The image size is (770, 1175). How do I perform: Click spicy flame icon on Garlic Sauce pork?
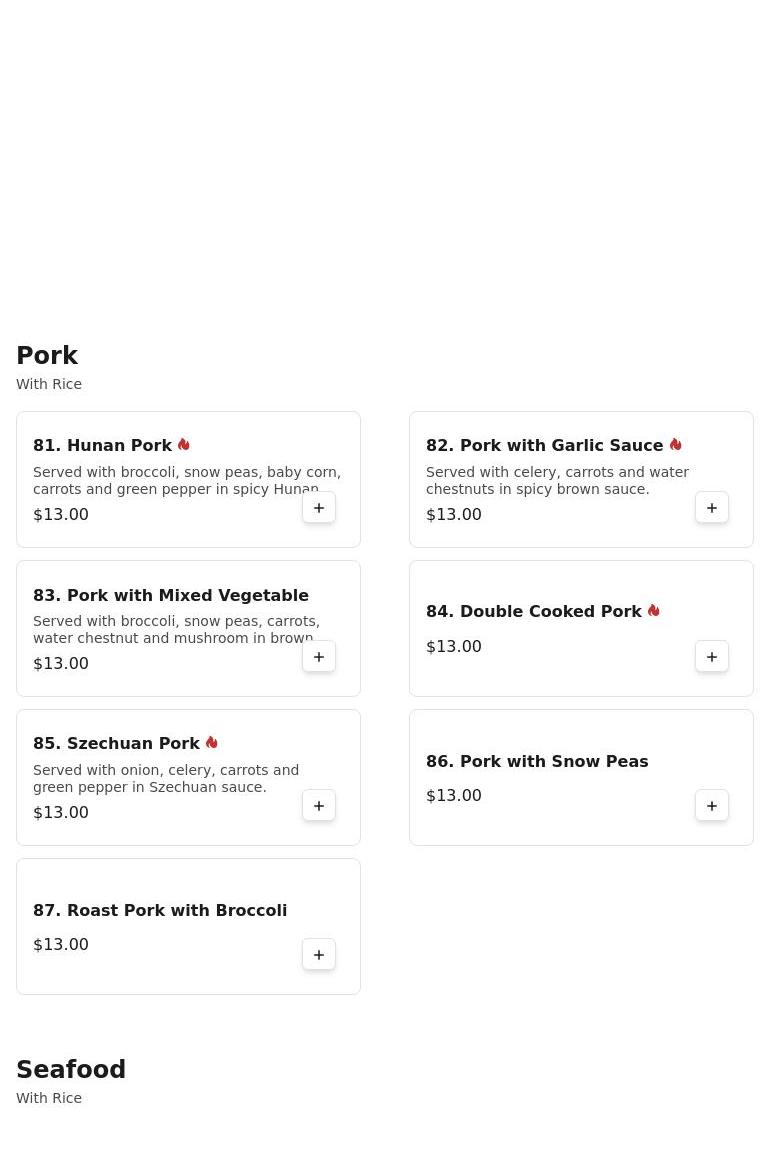point(676,445)
